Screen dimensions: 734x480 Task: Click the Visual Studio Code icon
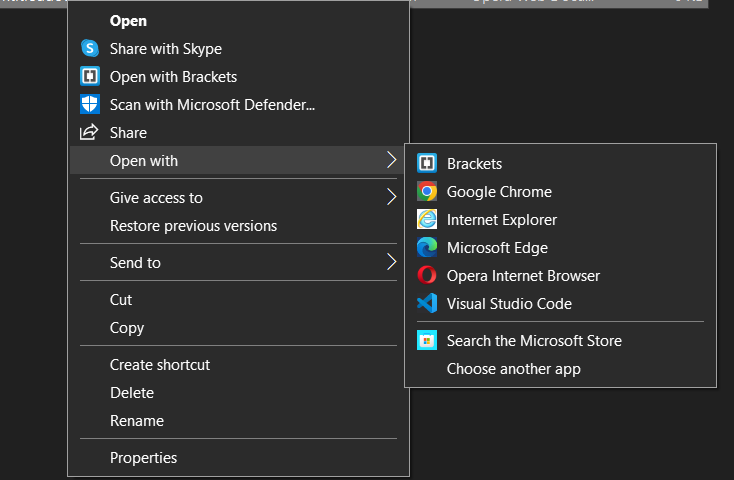tap(427, 304)
